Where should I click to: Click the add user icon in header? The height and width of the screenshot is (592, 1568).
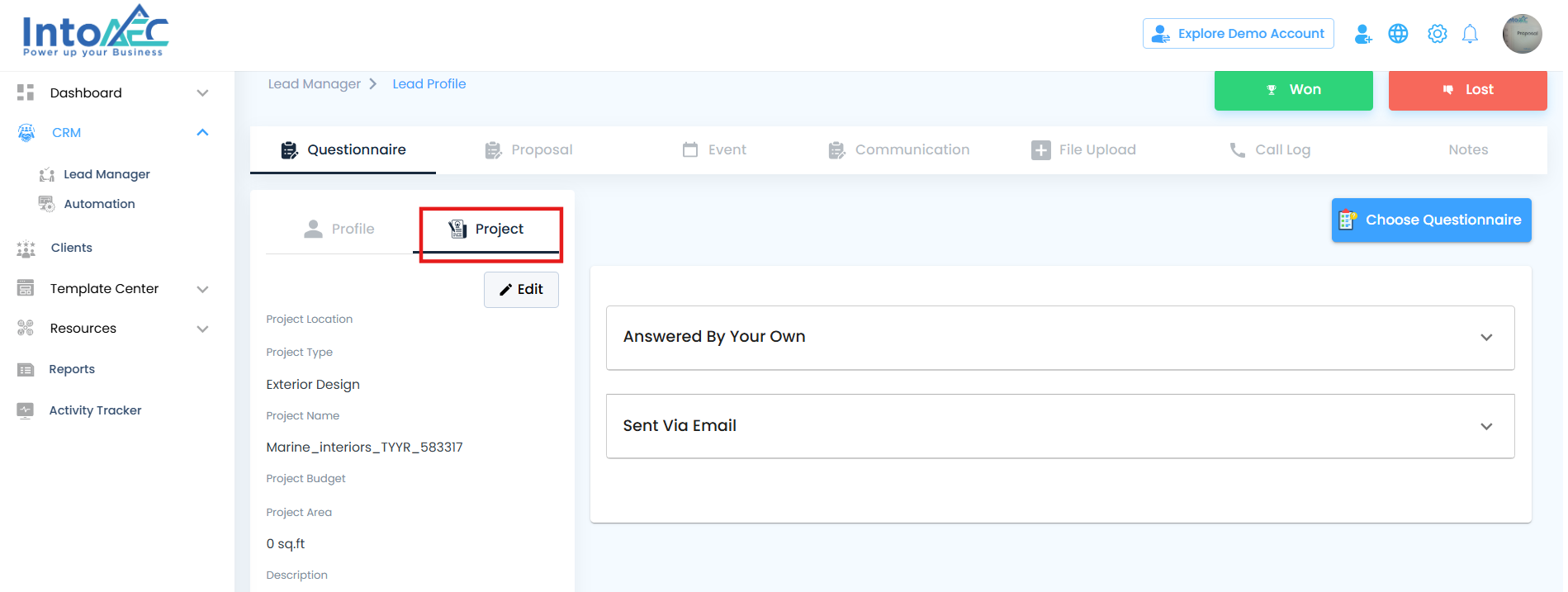(x=1363, y=34)
